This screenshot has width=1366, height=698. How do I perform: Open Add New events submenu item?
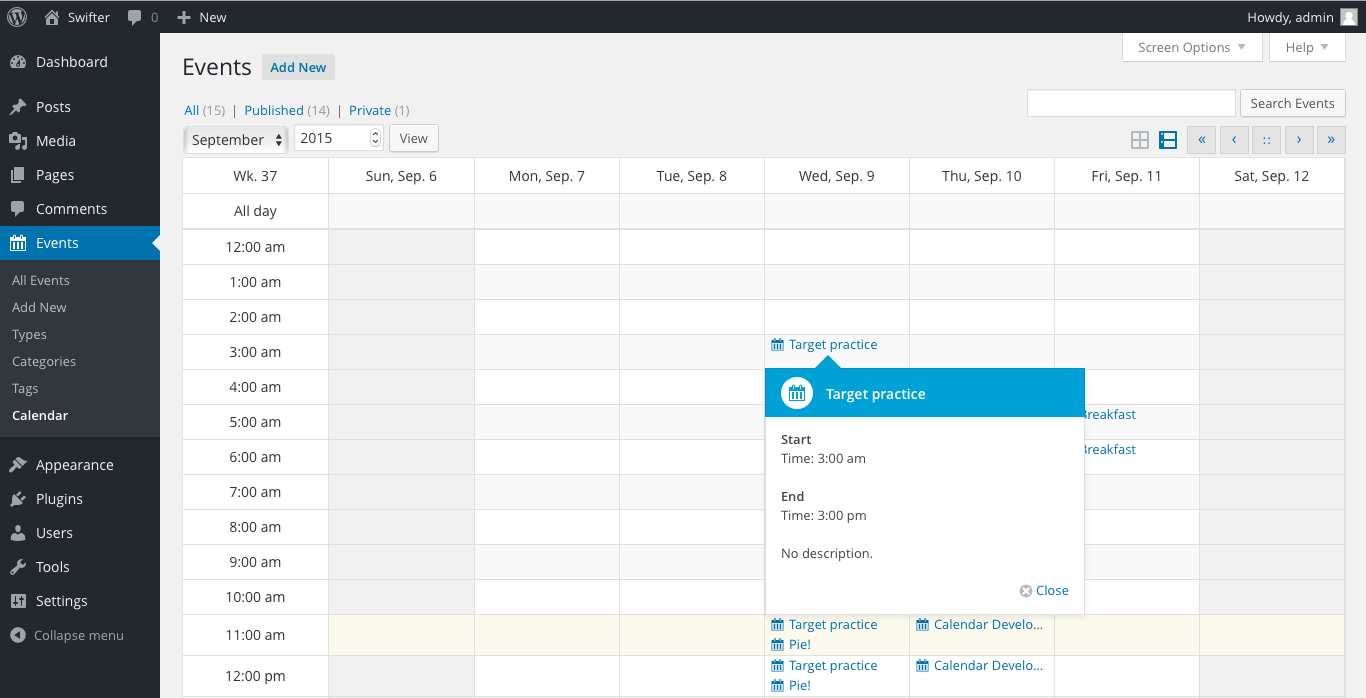coord(39,307)
